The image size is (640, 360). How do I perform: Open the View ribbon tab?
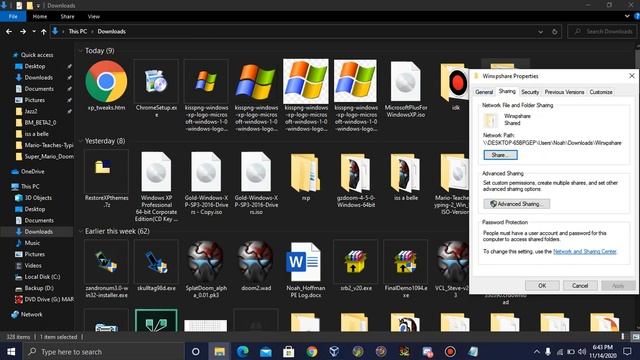point(93,16)
